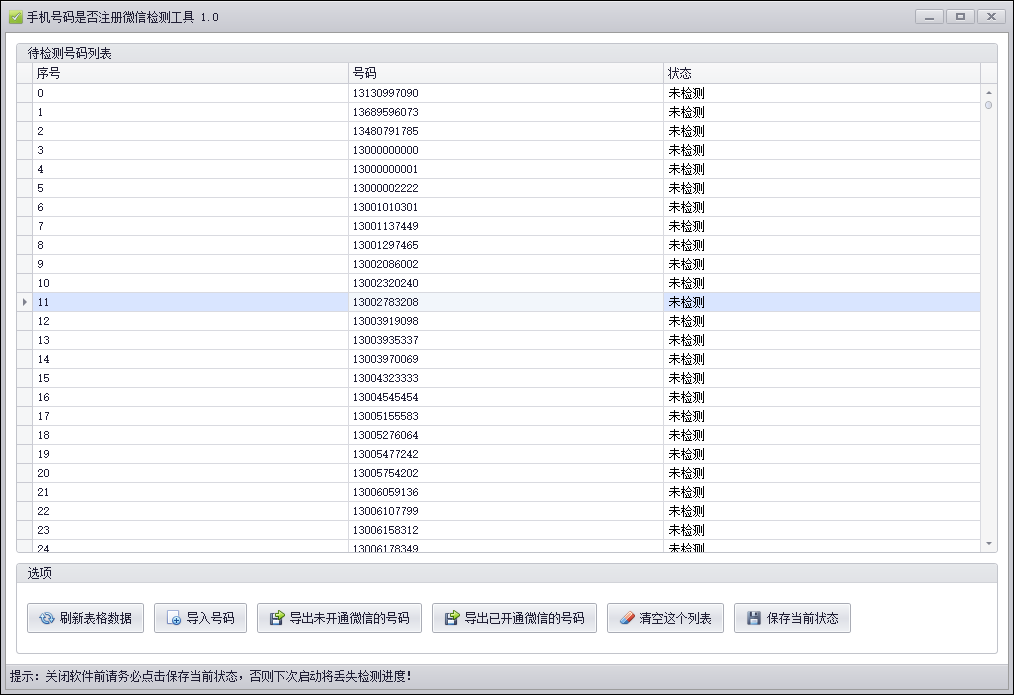Click the export icon on 导出已开通微信的号码
Screen dimensions: 1014x695
(x=452, y=618)
